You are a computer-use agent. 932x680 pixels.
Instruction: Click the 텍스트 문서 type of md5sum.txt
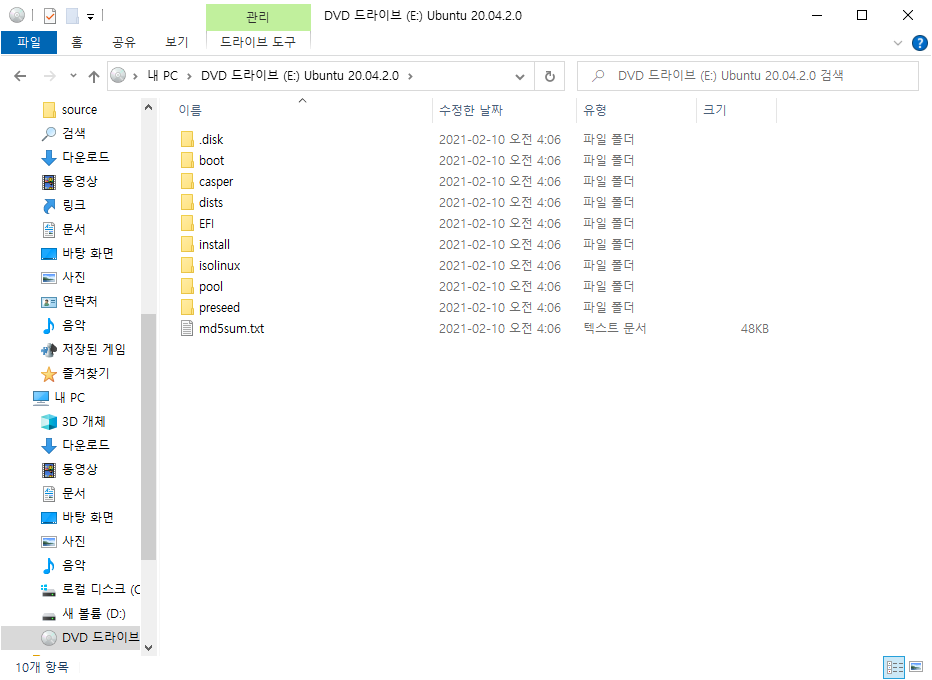pos(615,328)
